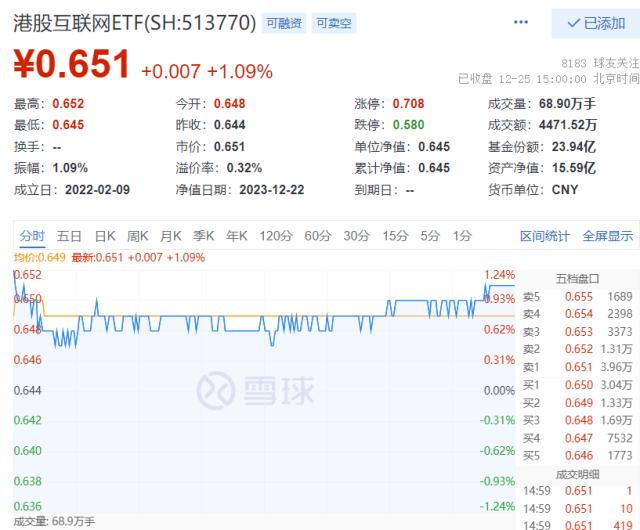Click the 卖1 order row at 0.651
Image resolution: width=640 pixels, height=530 pixels.
(577, 367)
